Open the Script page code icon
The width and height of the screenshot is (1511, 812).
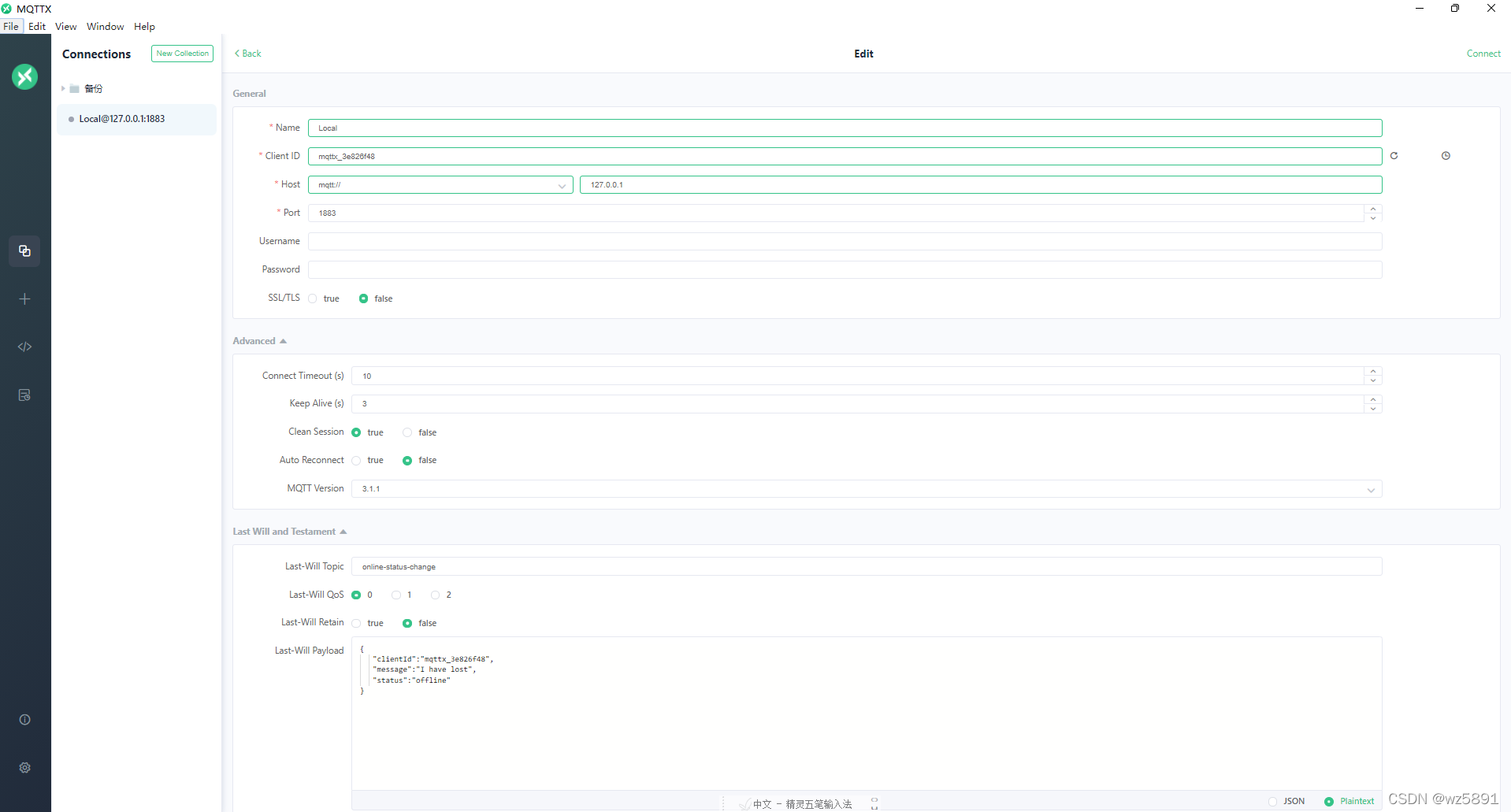[x=24, y=347]
